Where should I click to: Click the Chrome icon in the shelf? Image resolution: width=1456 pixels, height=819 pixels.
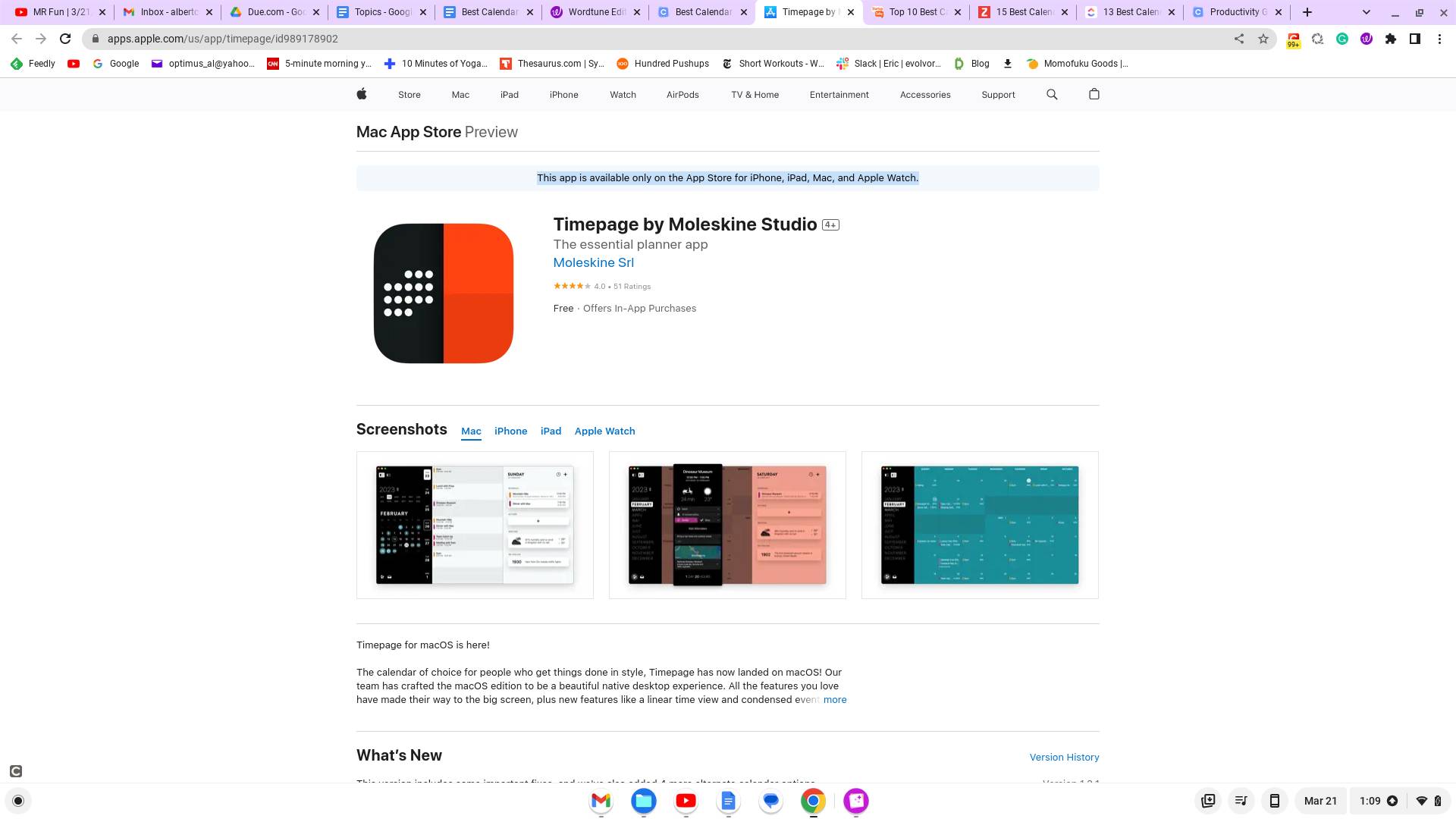(x=813, y=801)
